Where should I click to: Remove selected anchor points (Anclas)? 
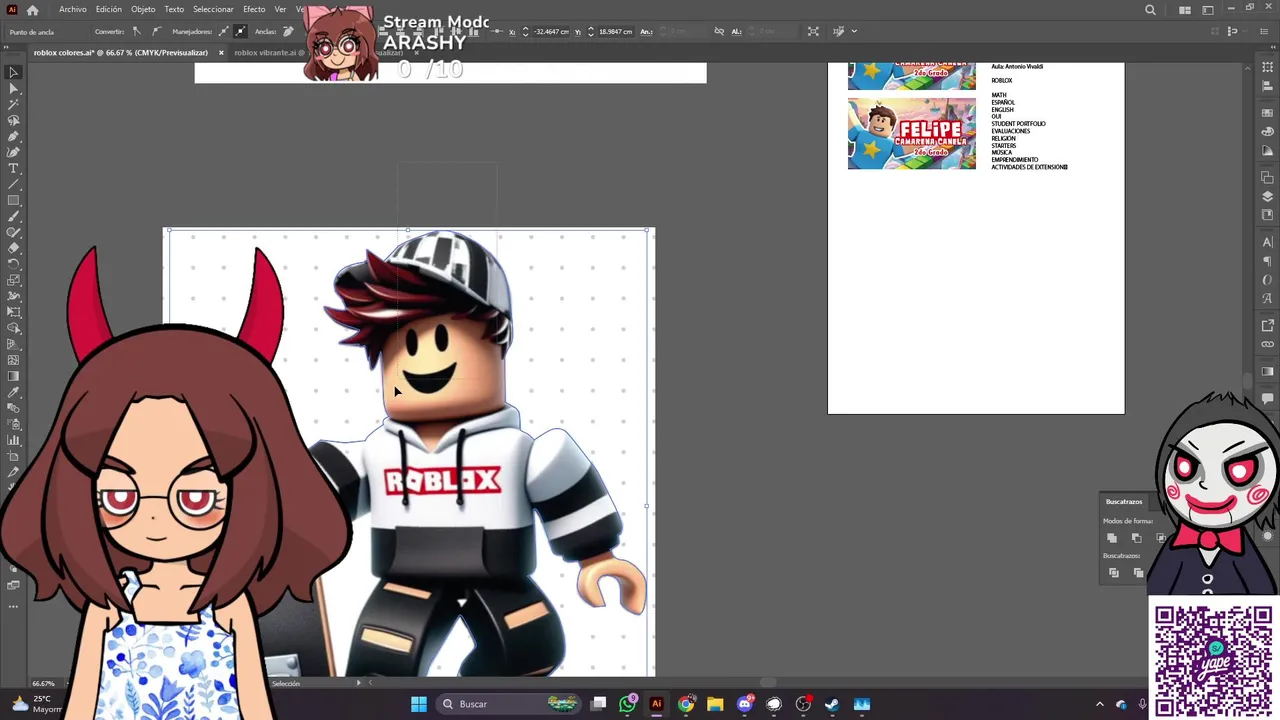[x=288, y=31]
